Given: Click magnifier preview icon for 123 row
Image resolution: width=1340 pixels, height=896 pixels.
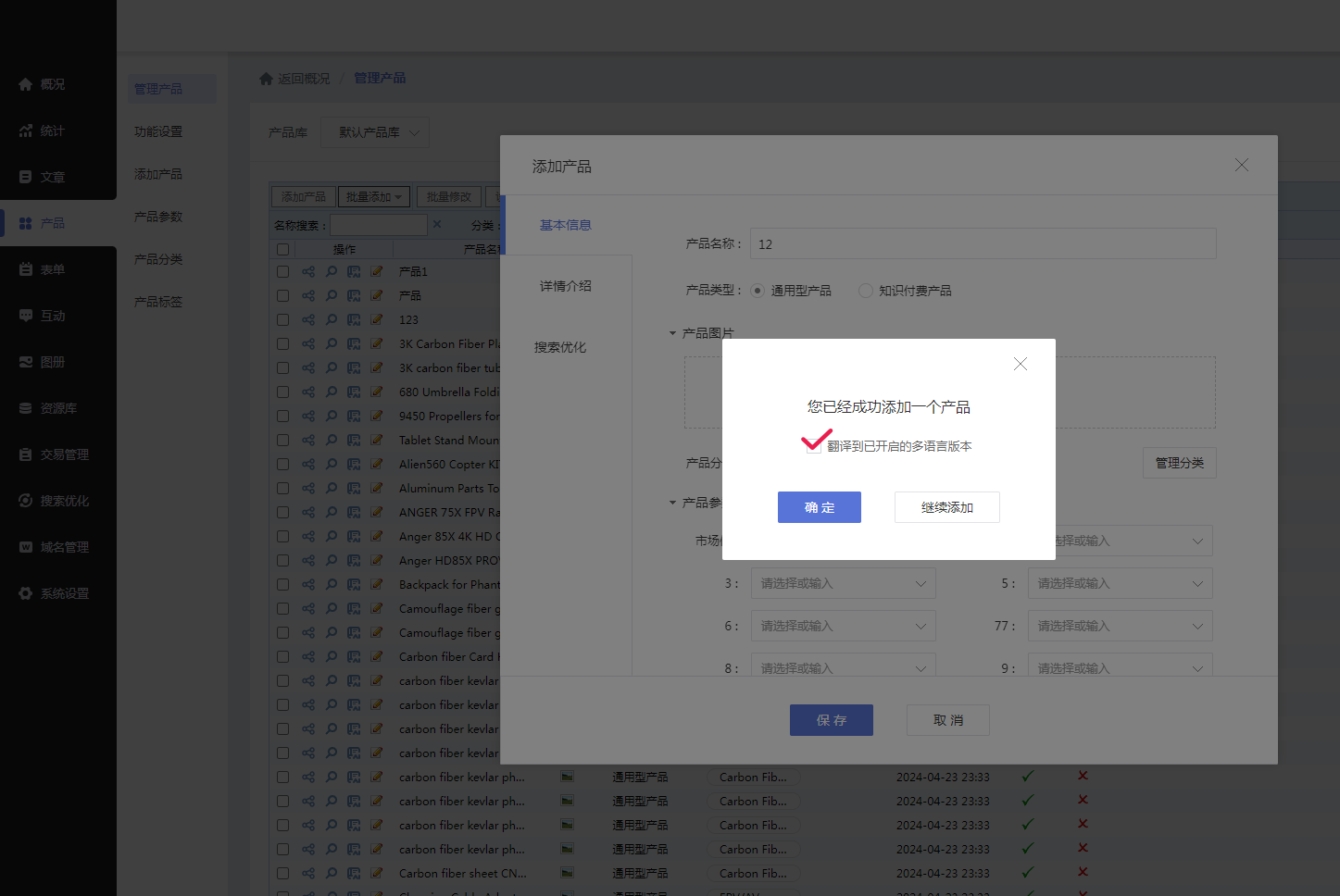Looking at the screenshot, I should [x=332, y=319].
